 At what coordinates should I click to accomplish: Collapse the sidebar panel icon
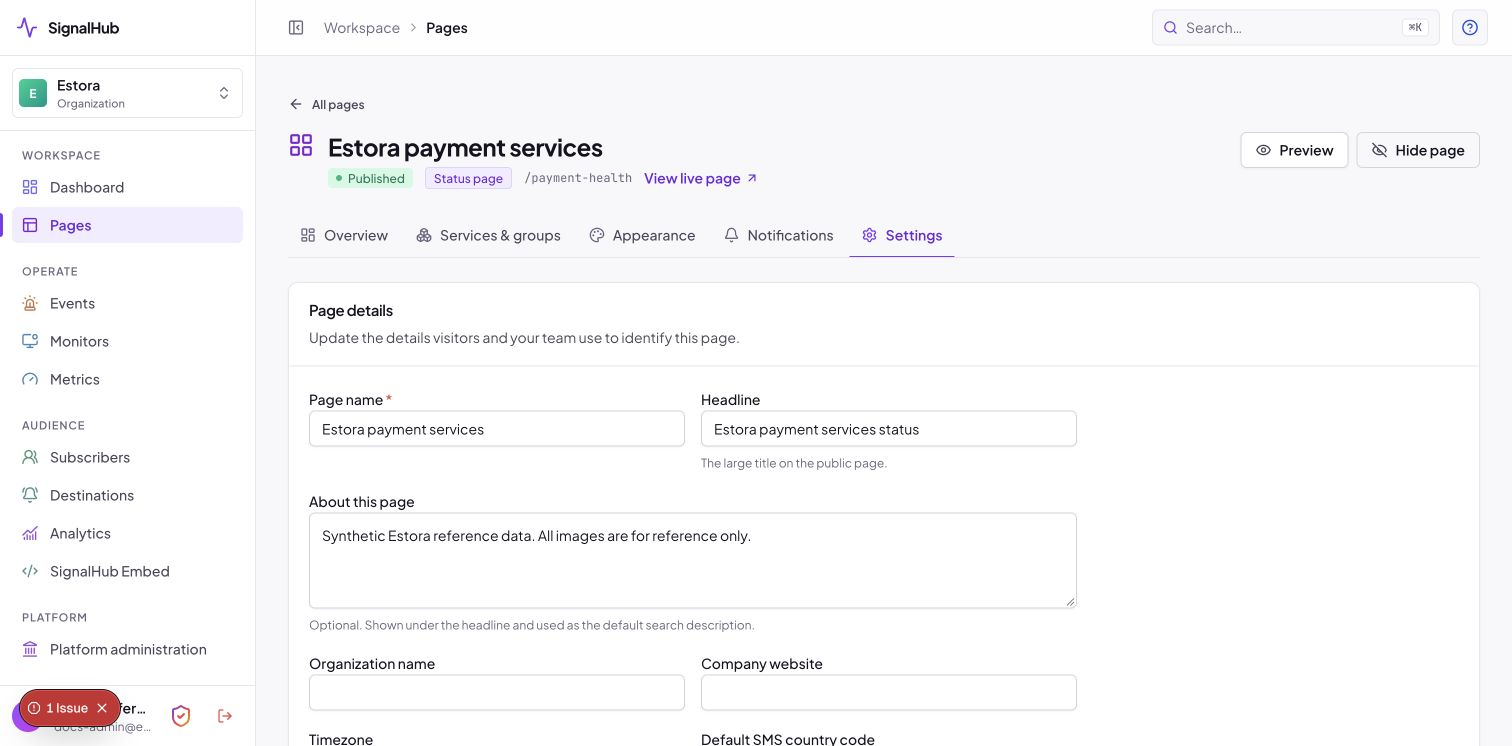[296, 28]
